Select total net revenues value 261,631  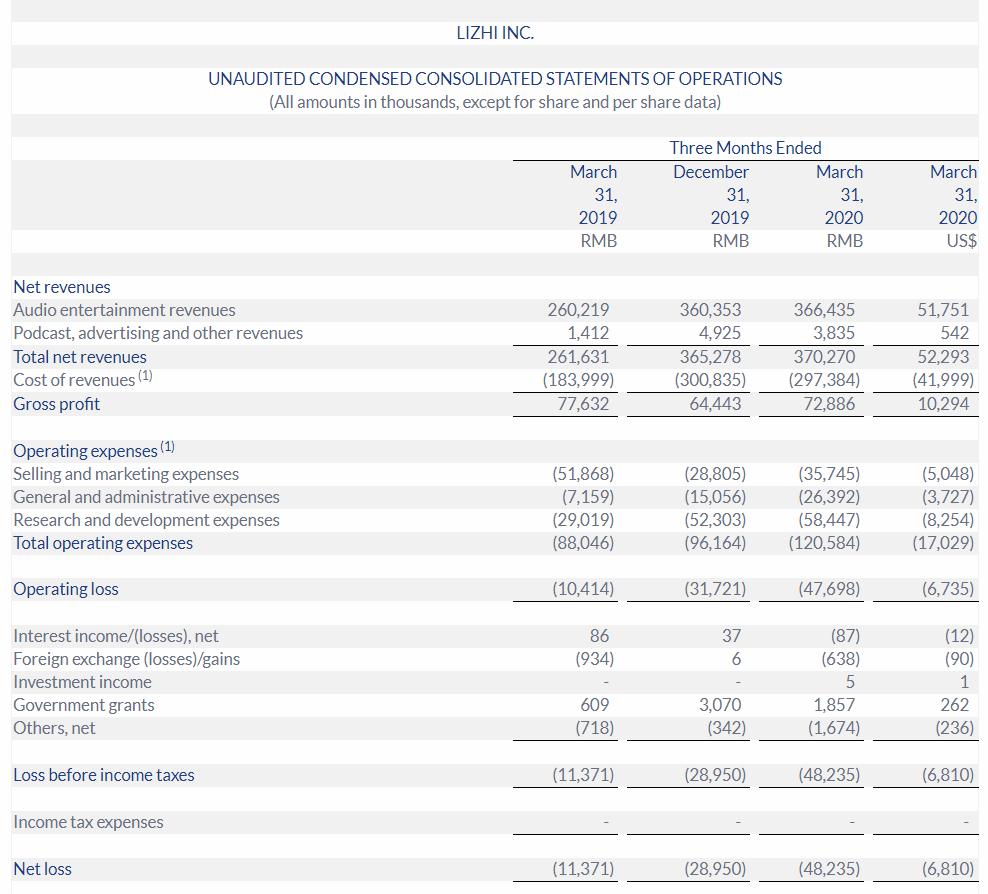pyautogui.click(x=578, y=357)
